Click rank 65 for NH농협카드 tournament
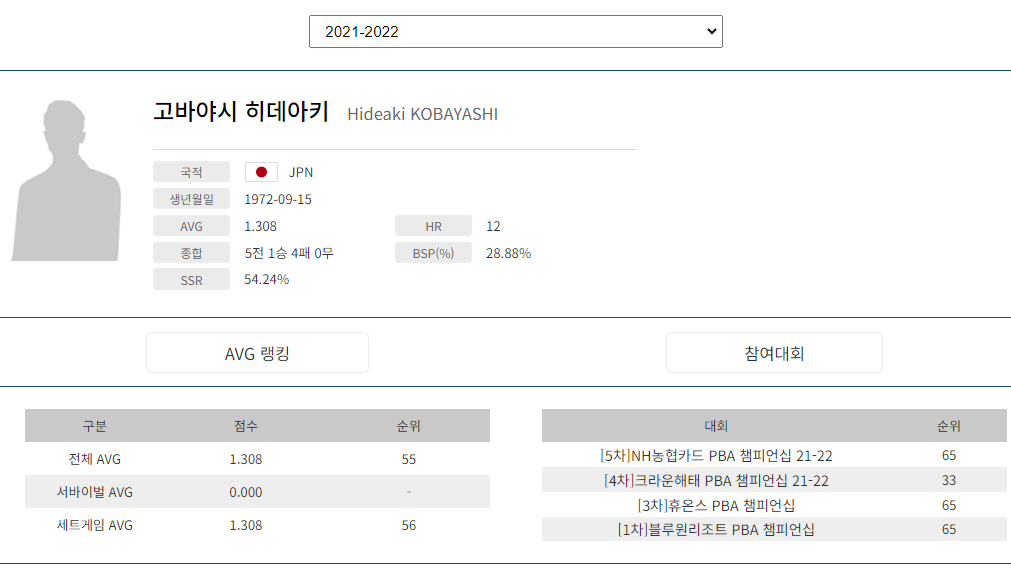This screenshot has height=572, width=1011. coord(948,455)
